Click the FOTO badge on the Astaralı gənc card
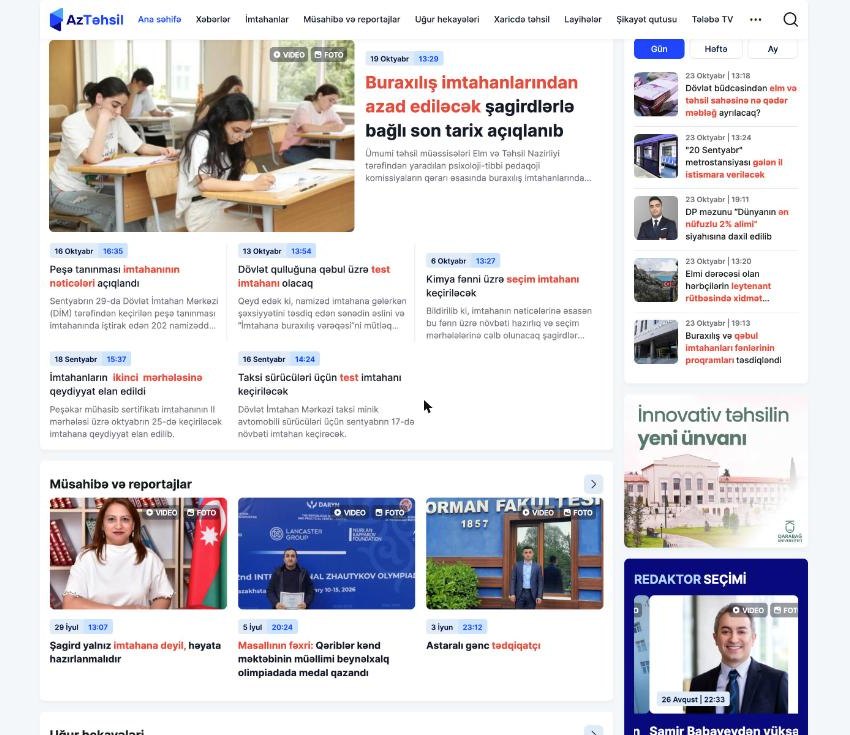 [x=578, y=512]
